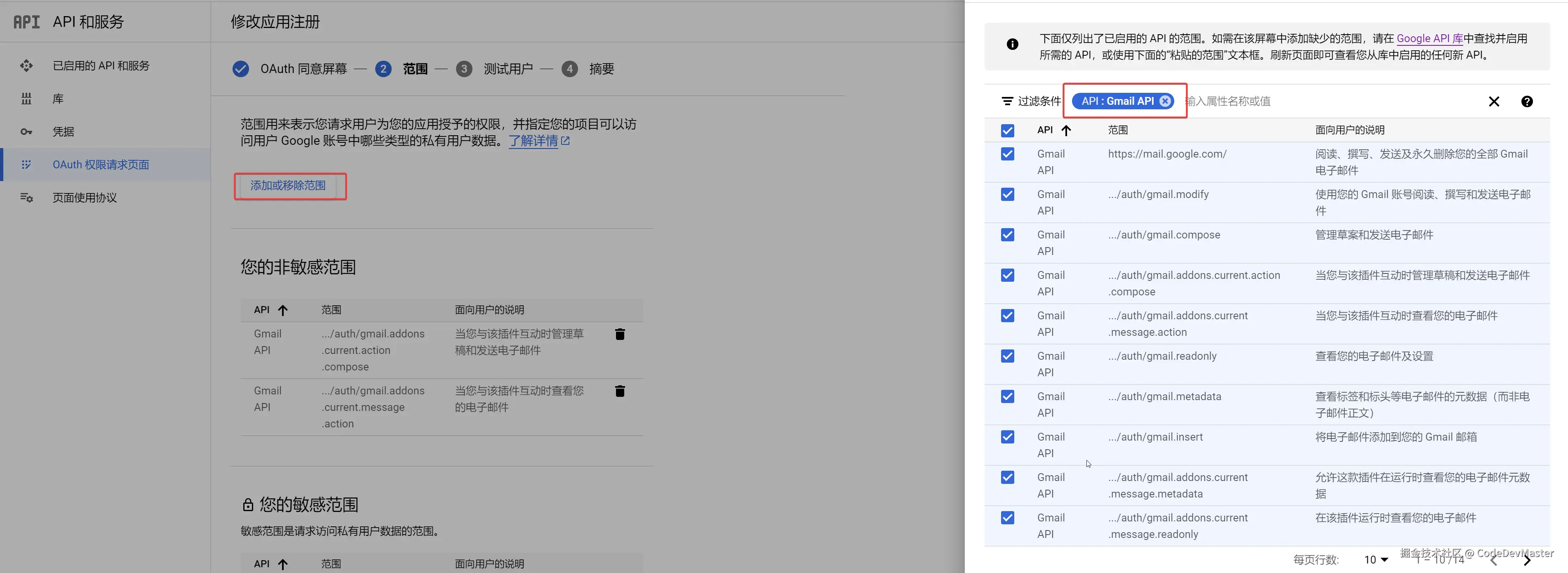
Task: Uncheck the gmail.insert scope checkbox
Action: tap(1007, 437)
